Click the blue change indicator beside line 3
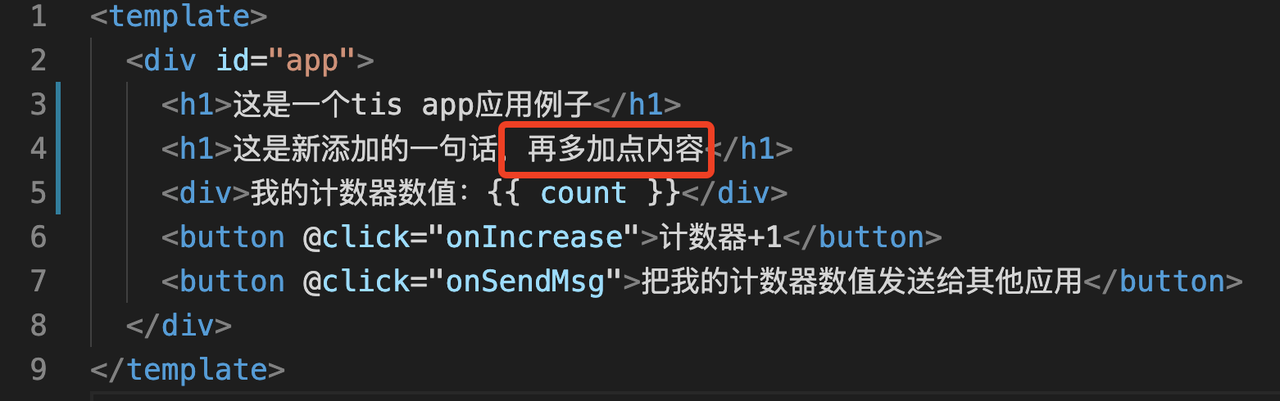The image size is (1280, 401). tap(58, 104)
